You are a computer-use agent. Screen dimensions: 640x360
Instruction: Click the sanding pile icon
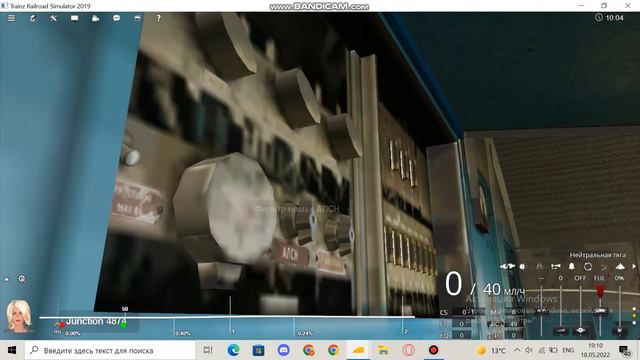pyautogui.click(x=620, y=267)
